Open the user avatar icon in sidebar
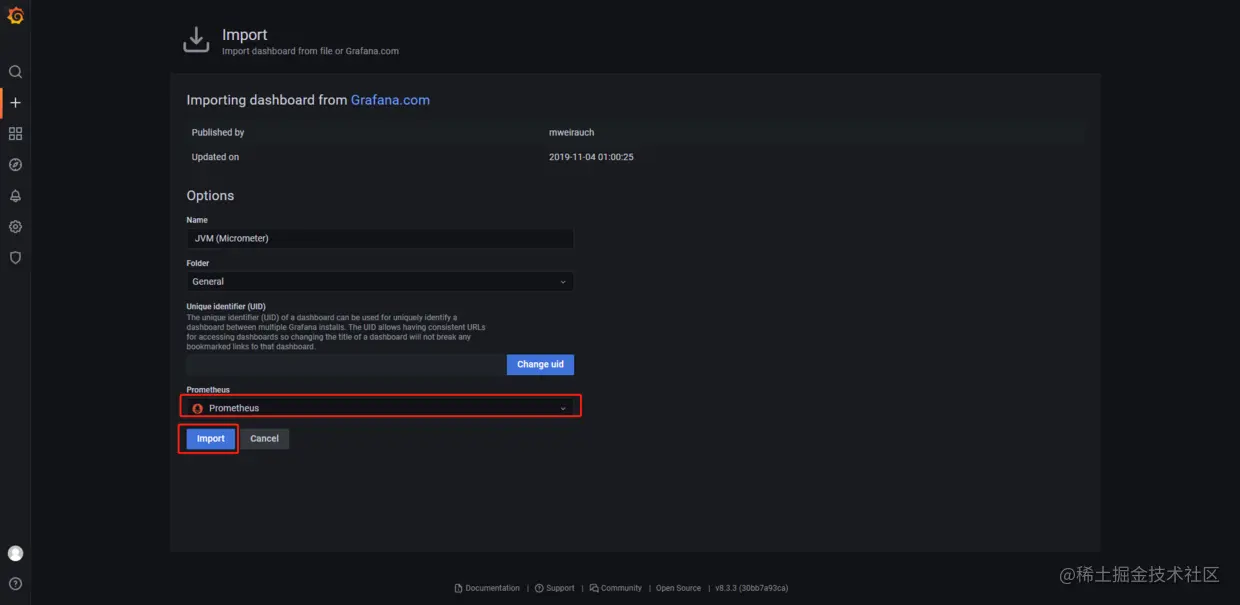Viewport: 1240px width, 605px height. tap(15, 553)
